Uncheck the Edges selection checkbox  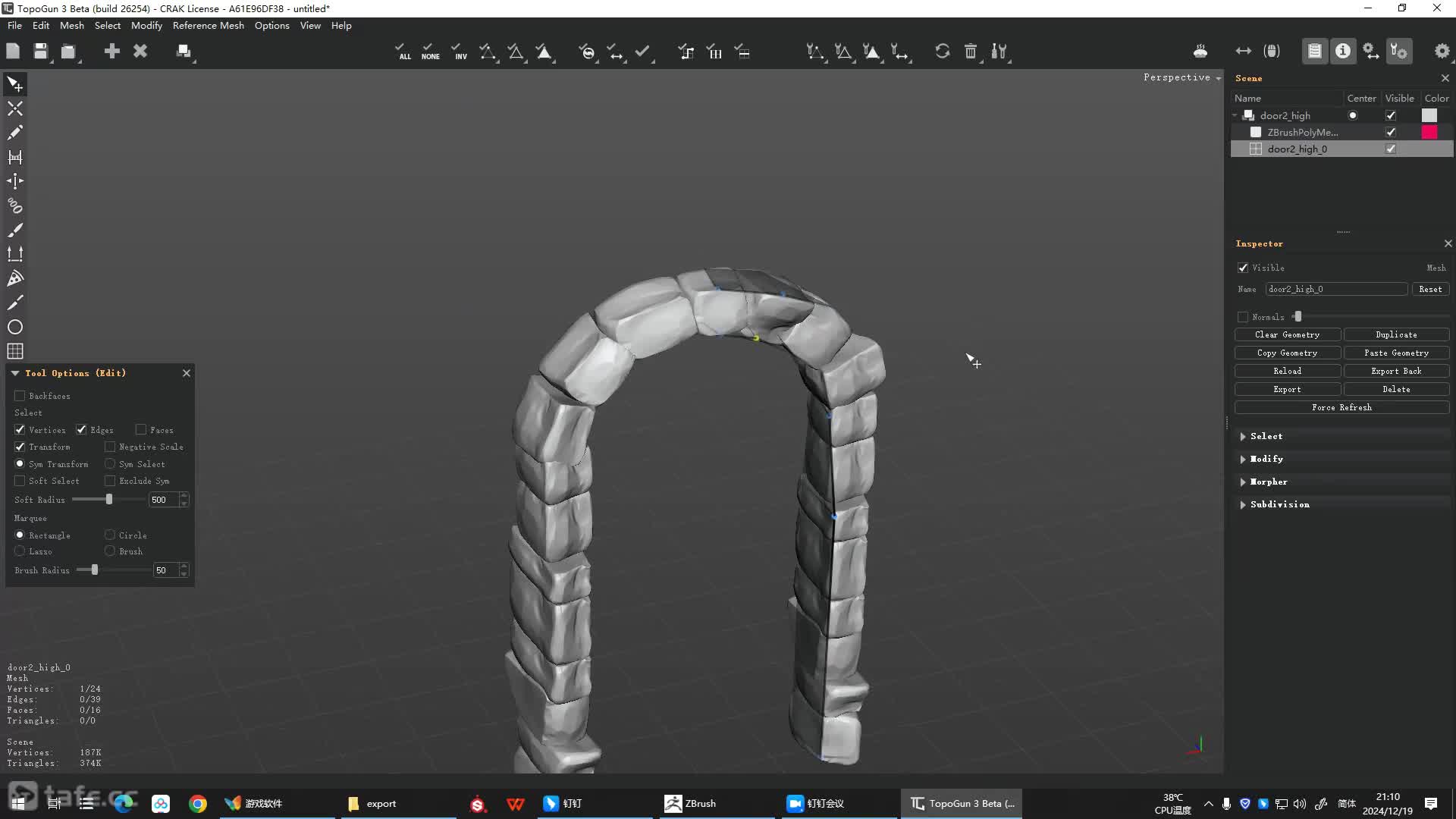tap(81, 430)
